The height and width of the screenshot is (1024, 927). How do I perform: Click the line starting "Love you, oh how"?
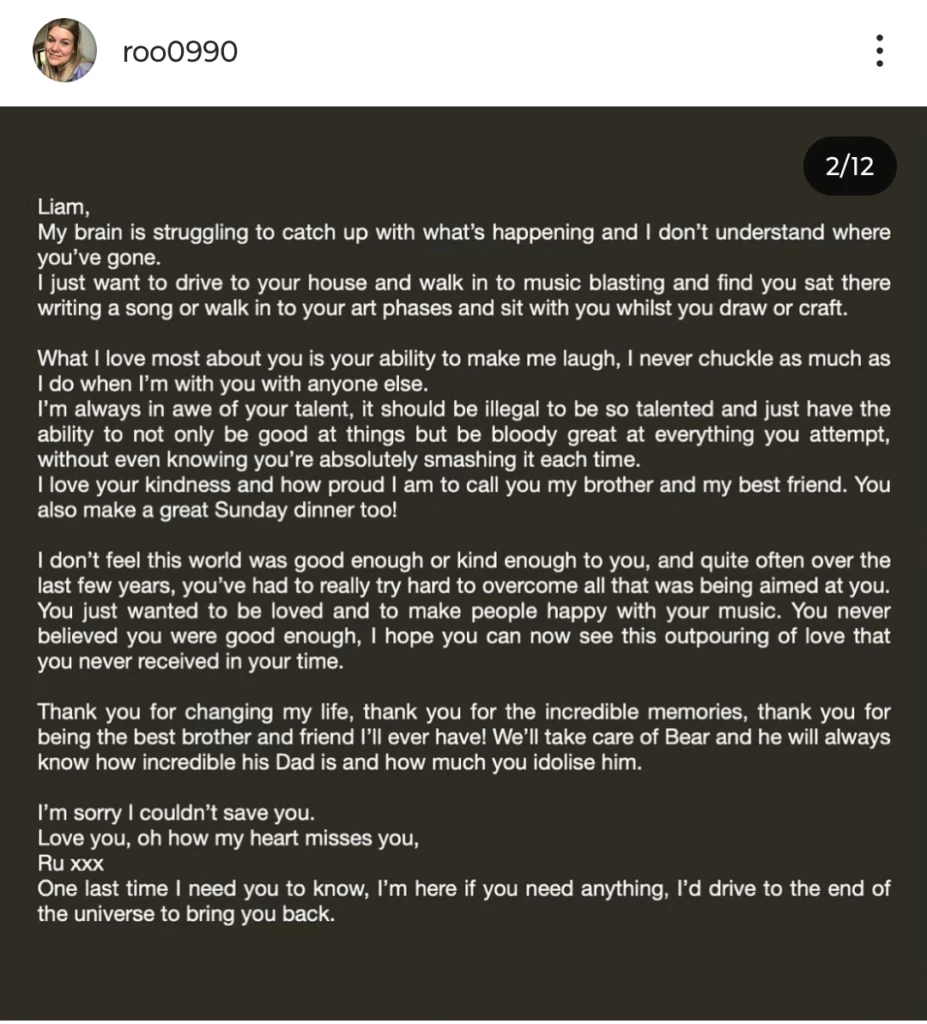pyautogui.click(x=228, y=838)
